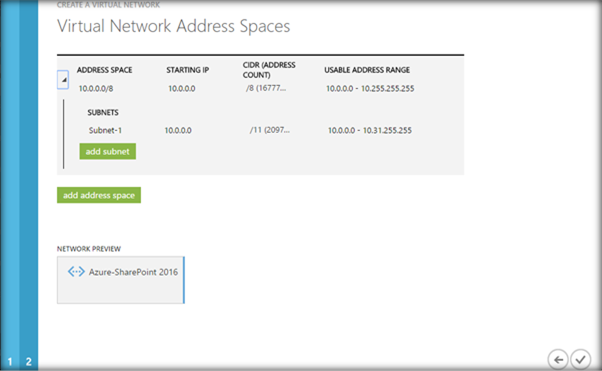602x371 pixels.
Task: Click the SUBNETS section label
Action: pos(103,113)
